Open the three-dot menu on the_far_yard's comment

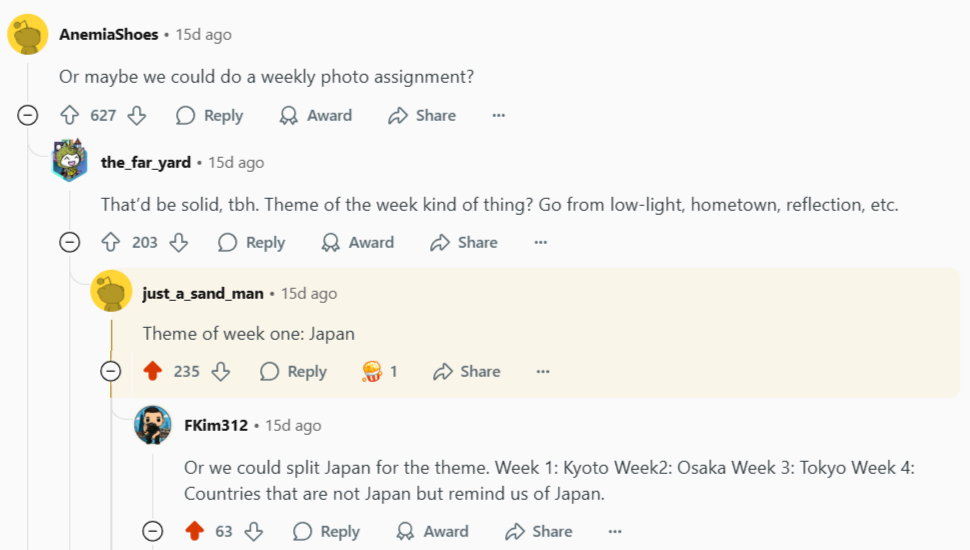click(540, 242)
